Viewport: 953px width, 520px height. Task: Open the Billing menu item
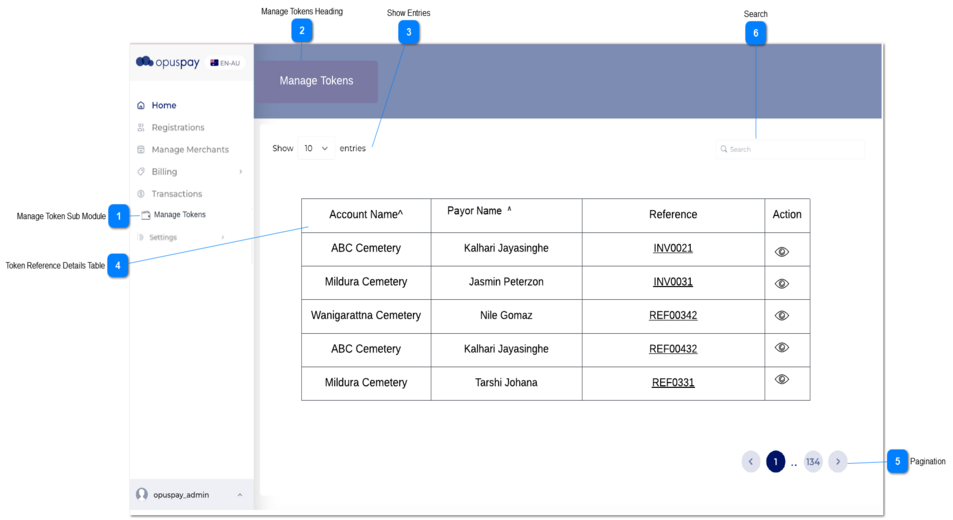[164, 172]
